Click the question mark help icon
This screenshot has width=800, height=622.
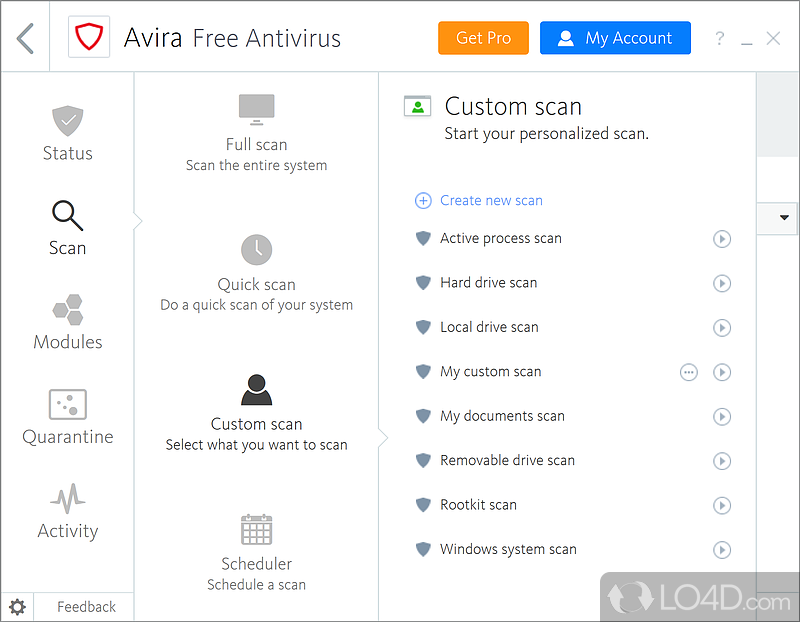[x=719, y=39]
